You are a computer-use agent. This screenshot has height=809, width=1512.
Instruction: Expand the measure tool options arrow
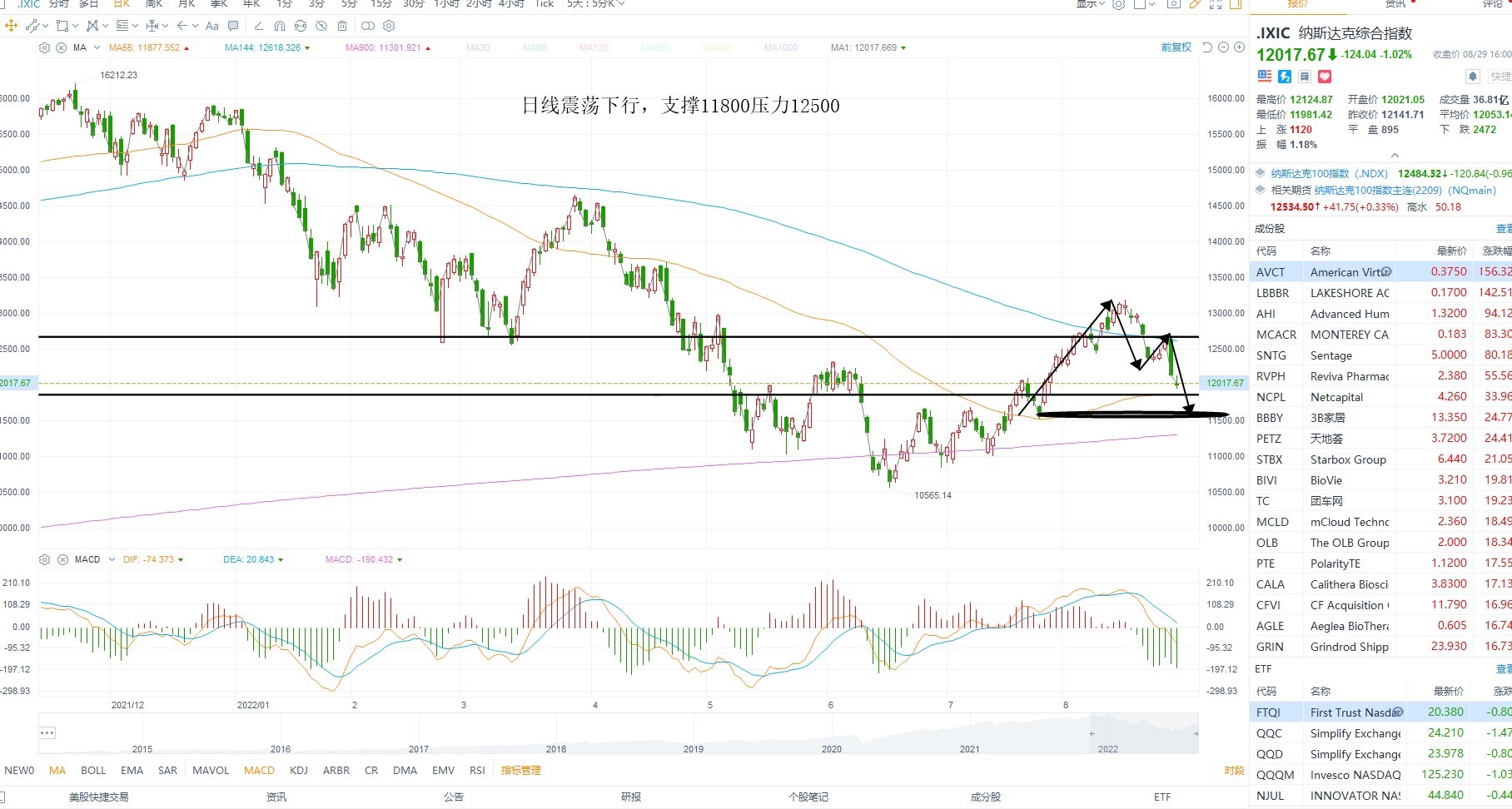166,26
